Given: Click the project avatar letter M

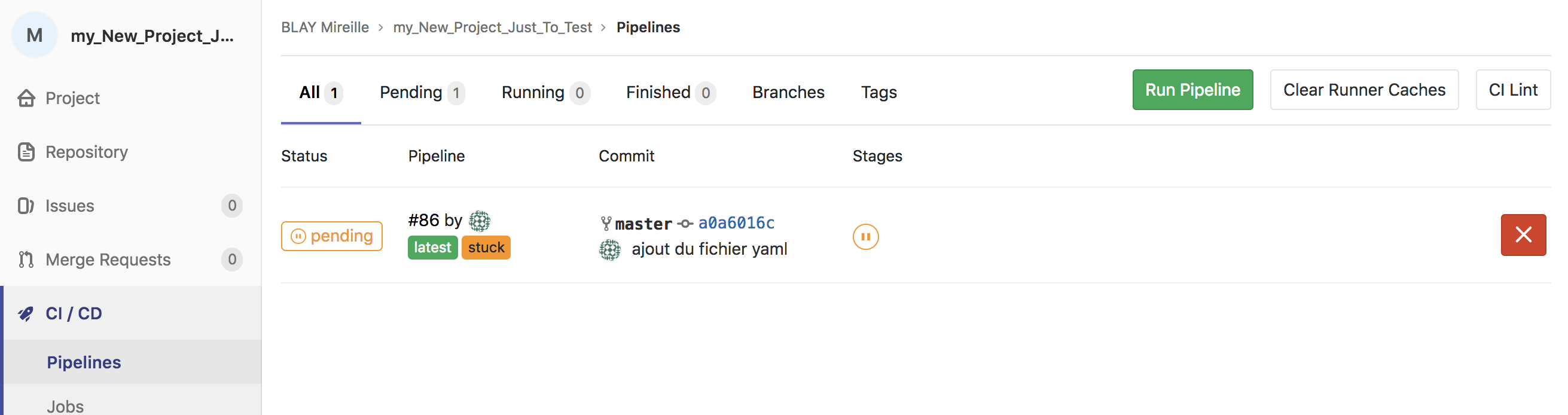Looking at the screenshot, I should (35, 35).
